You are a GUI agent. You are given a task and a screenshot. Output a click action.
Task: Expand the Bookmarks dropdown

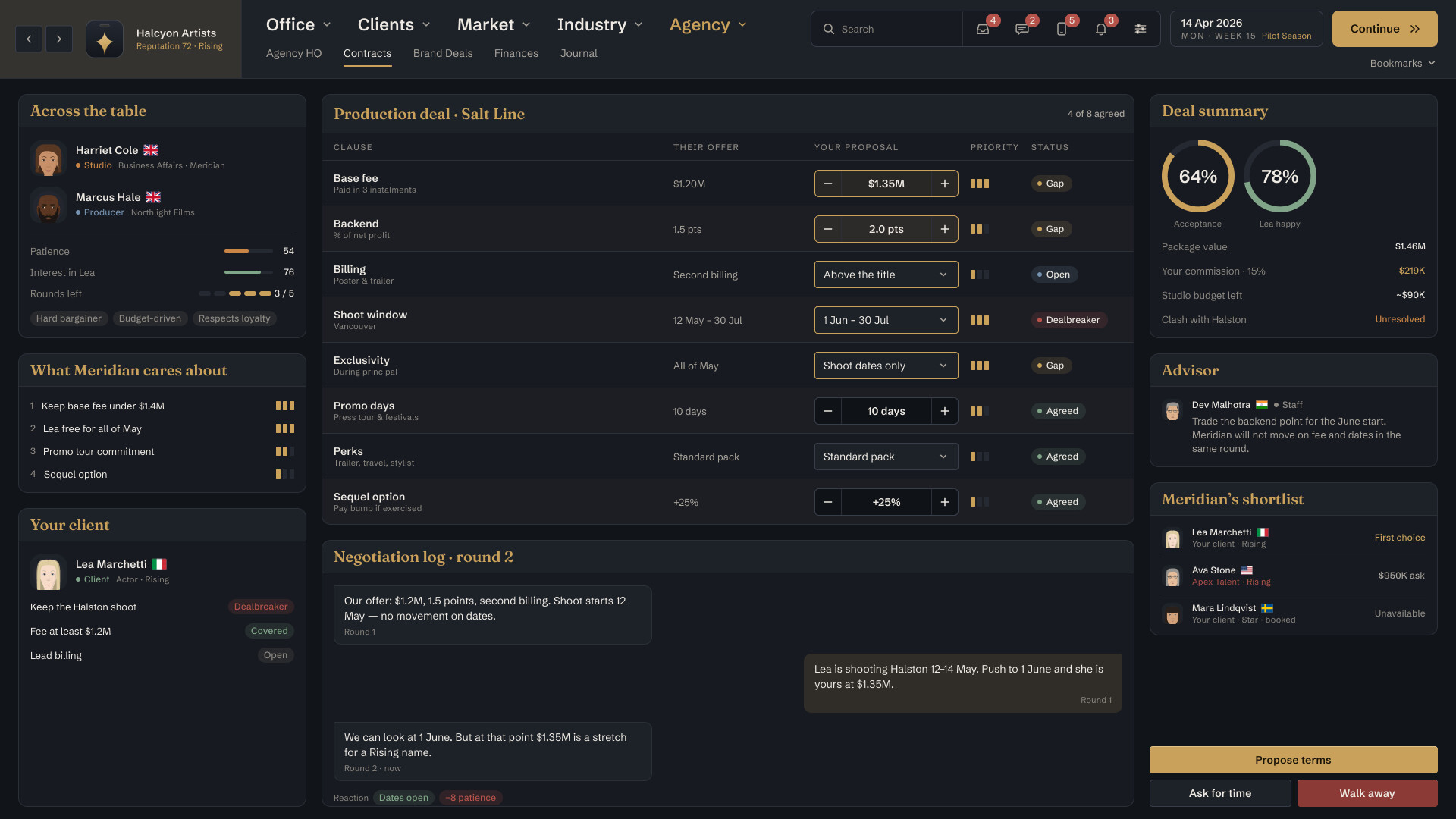pyautogui.click(x=1402, y=64)
